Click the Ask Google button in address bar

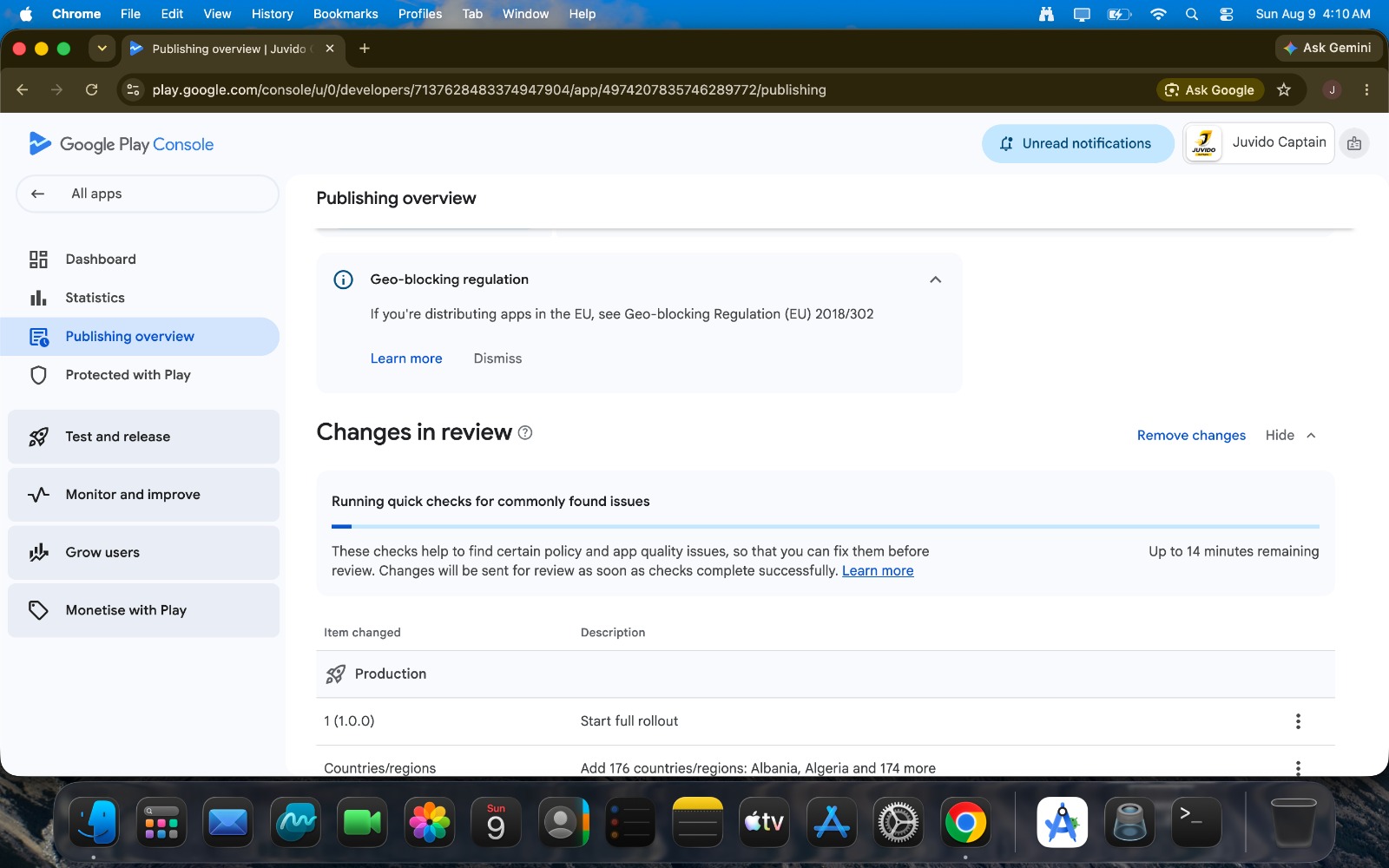pos(1211,89)
